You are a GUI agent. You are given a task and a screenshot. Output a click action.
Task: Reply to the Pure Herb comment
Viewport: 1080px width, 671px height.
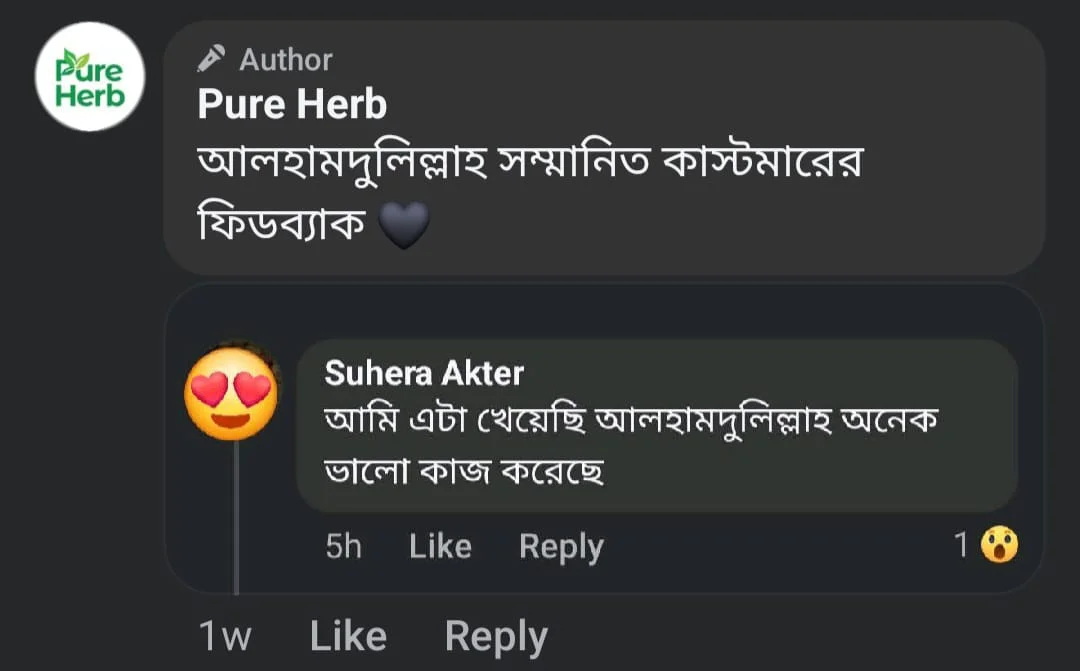click(x=496, y=637)
